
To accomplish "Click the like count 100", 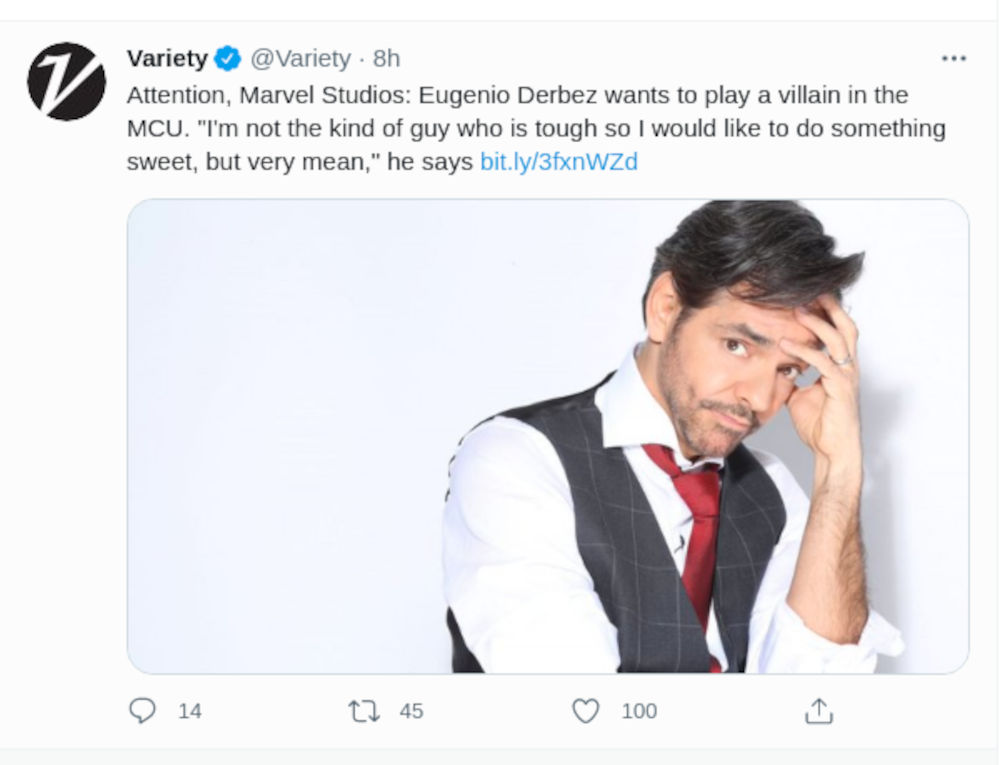I will pyautogui.click(x=639, y=711).
